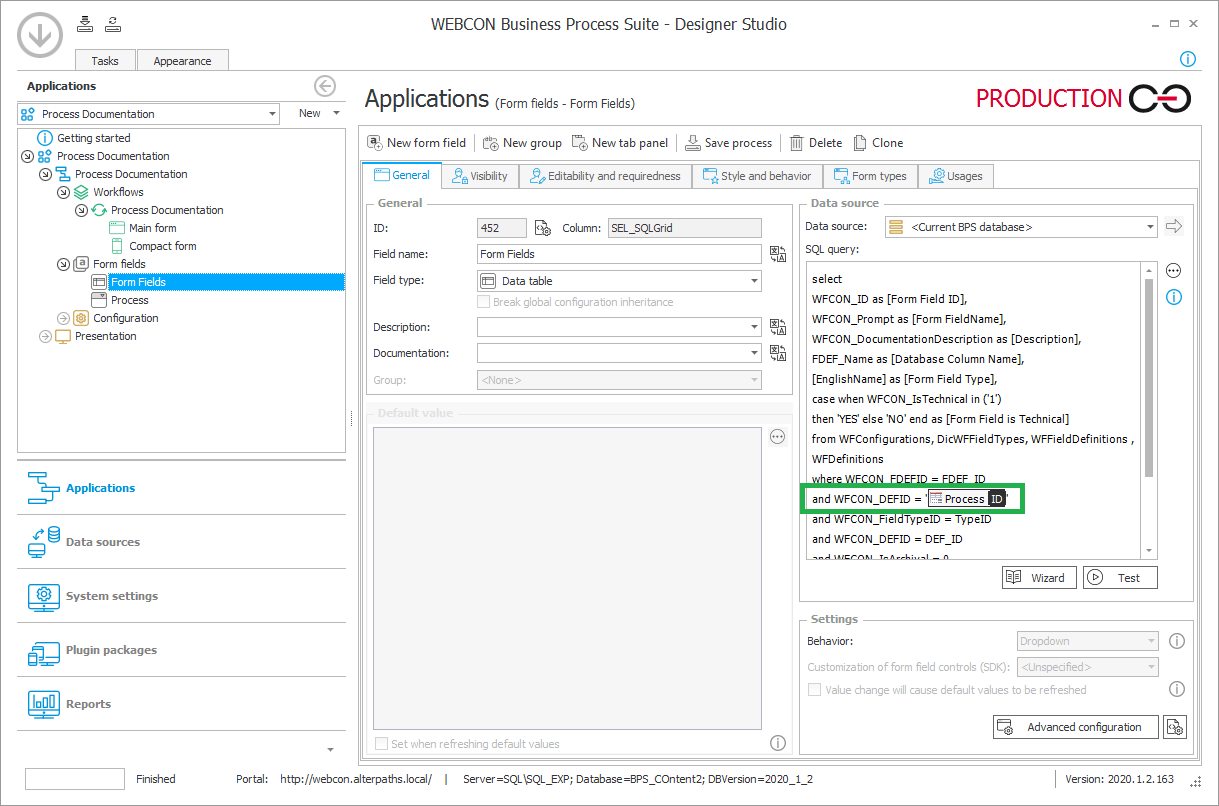Viewport: 1219px width, 806px height.
Task: Click info icon next to Value change checkbox
Action: [x=1177, y=689]
